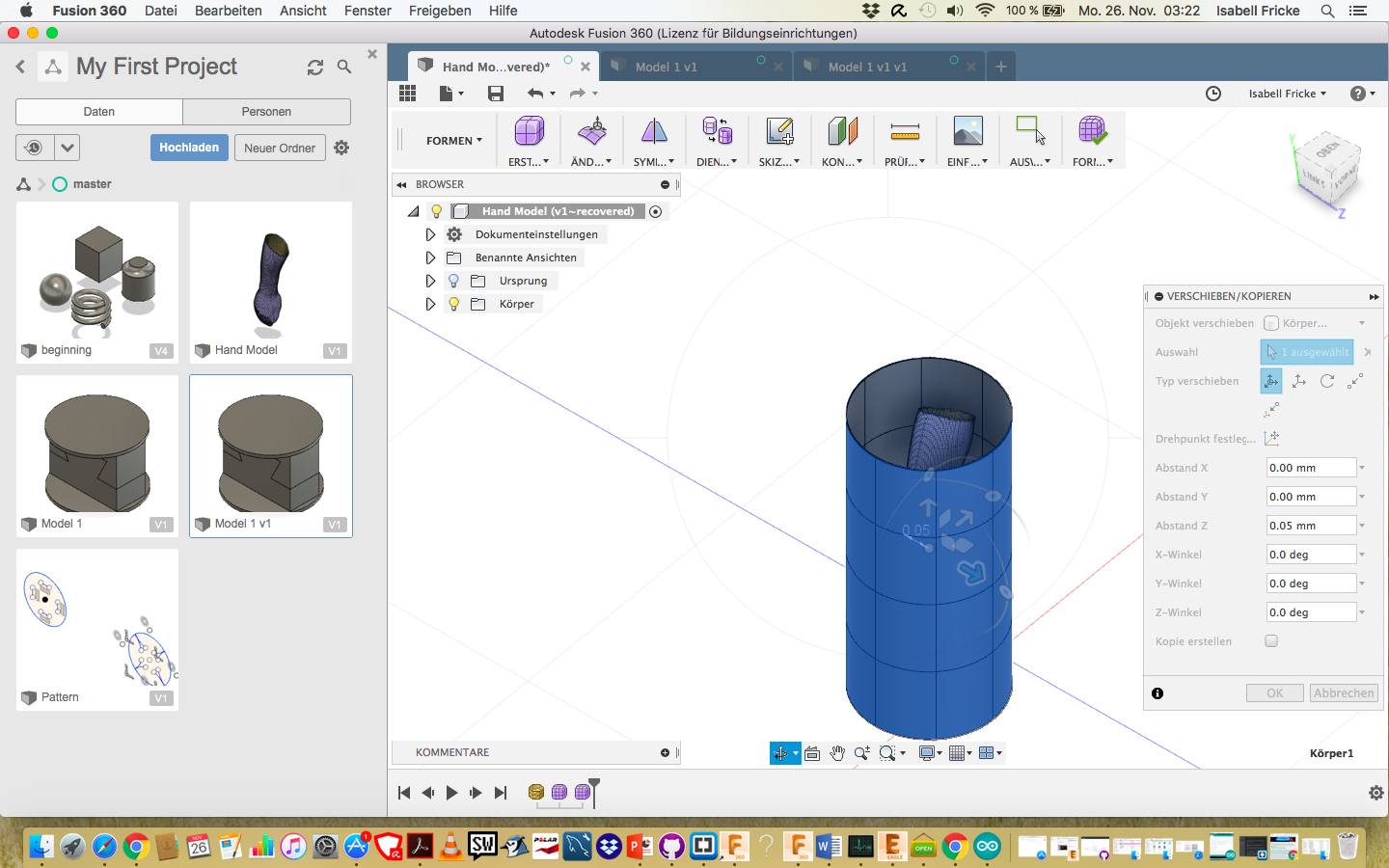Add a new document tab
The height and width of the screenshot is (868, 1389).
[1001, 67]
